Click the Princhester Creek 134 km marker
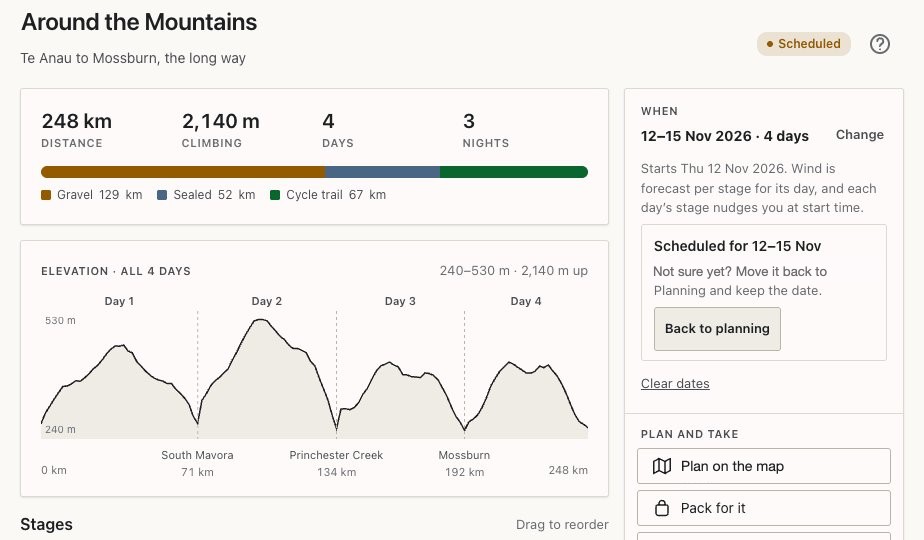Image resolution: width=924 pixels, height=540 pixels. (x=336, y=463)
